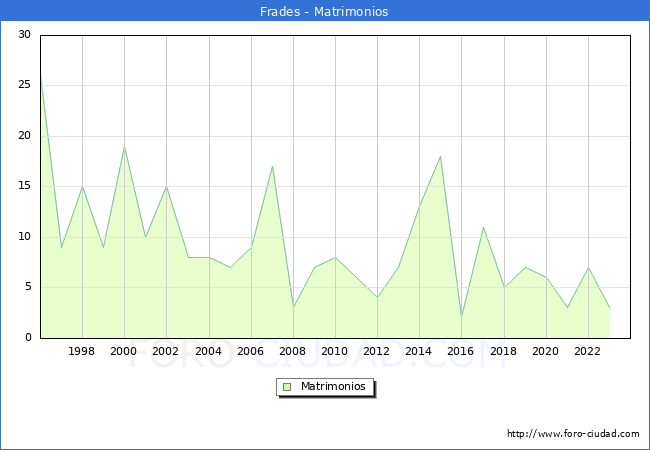Click the 2006 x-axis label
Screen dimensions: 650x450
[250, 351]
